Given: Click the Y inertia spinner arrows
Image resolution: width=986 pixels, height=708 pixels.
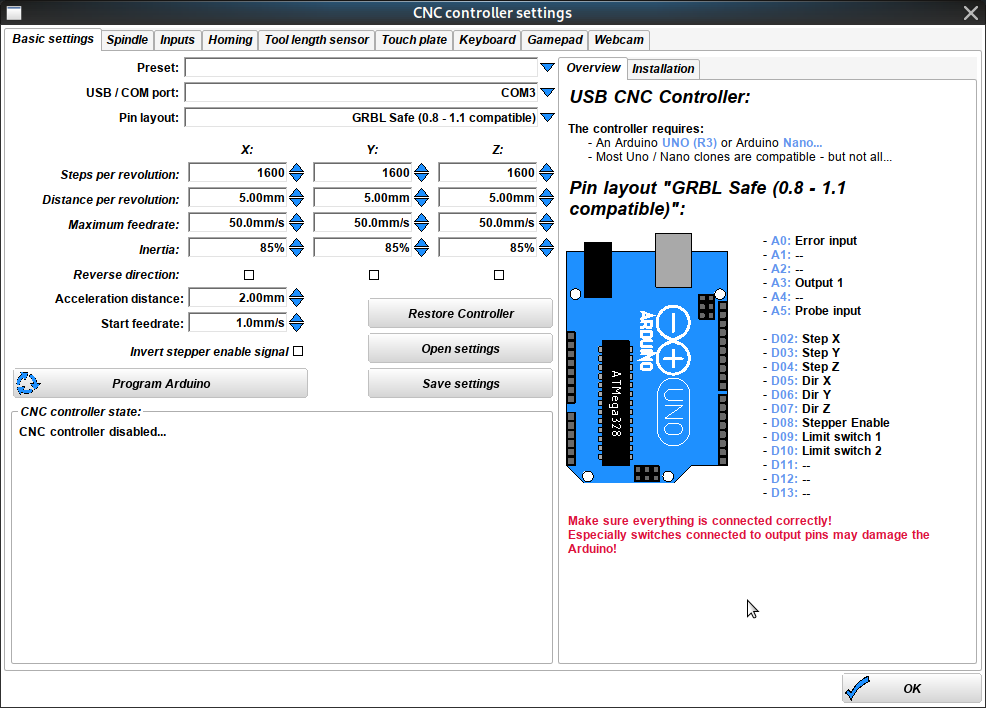Looking at the screenshot, I should point(422,247).
